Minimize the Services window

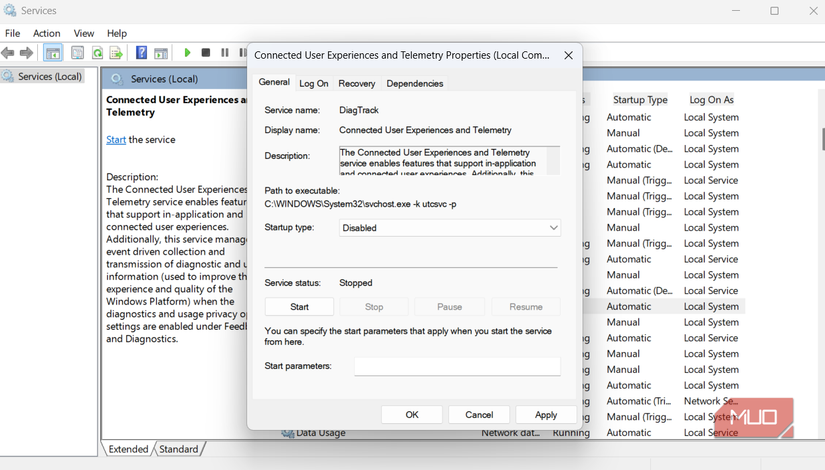click(x=736, y=11)
